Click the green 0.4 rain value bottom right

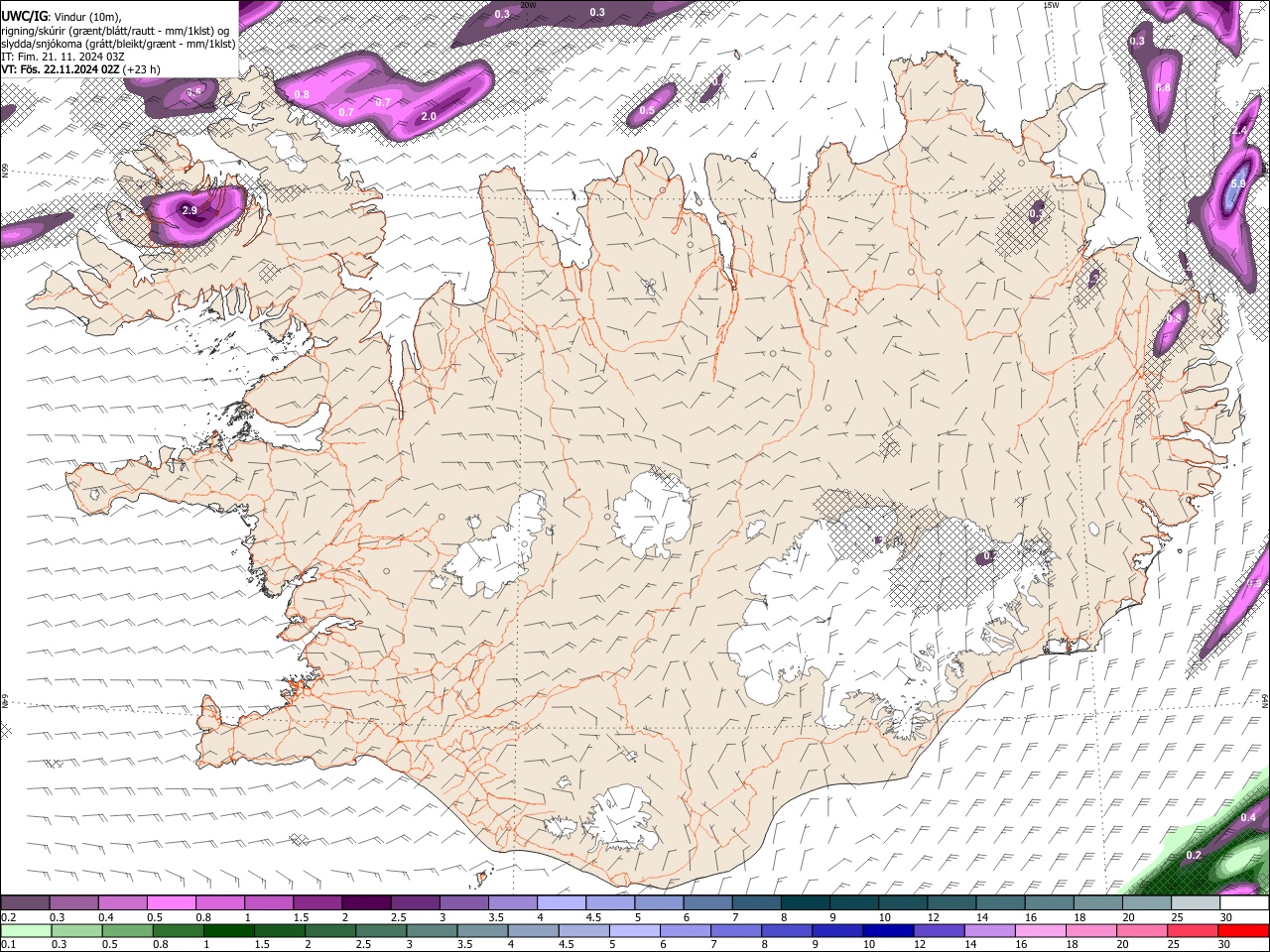point(1249,817)
